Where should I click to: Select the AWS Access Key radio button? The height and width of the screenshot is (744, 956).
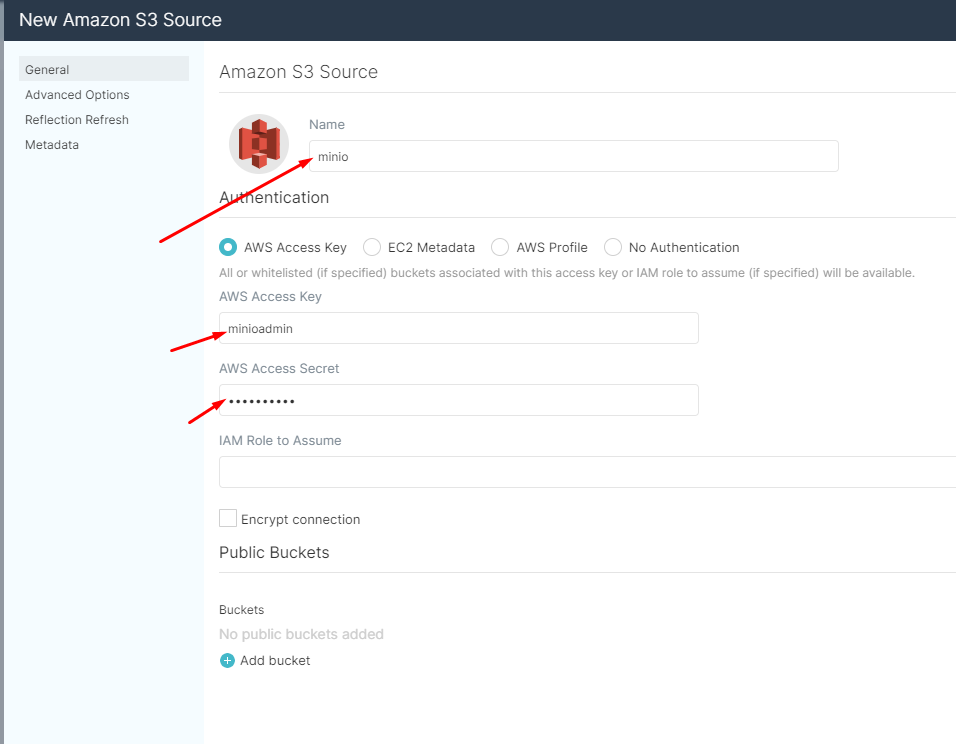pyautogui.click(x=228, y=247)
